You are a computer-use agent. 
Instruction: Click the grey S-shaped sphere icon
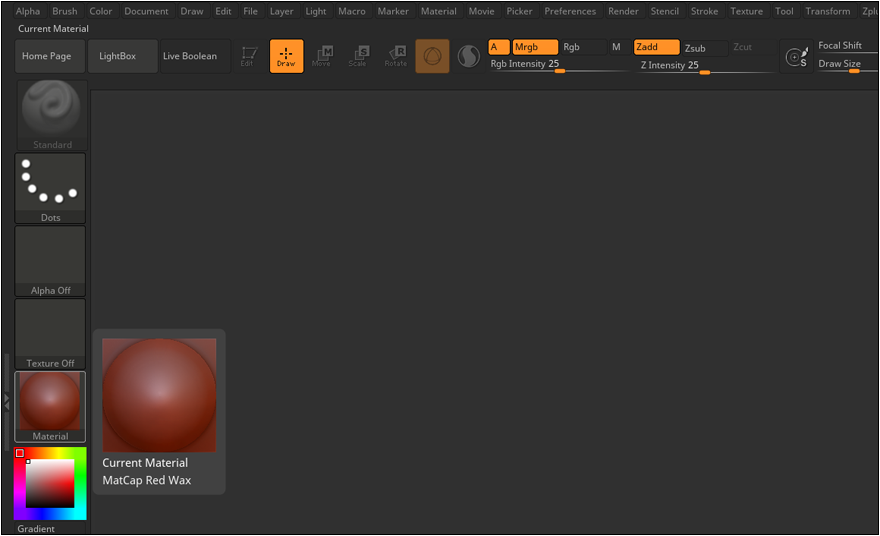tap(468, 57)
